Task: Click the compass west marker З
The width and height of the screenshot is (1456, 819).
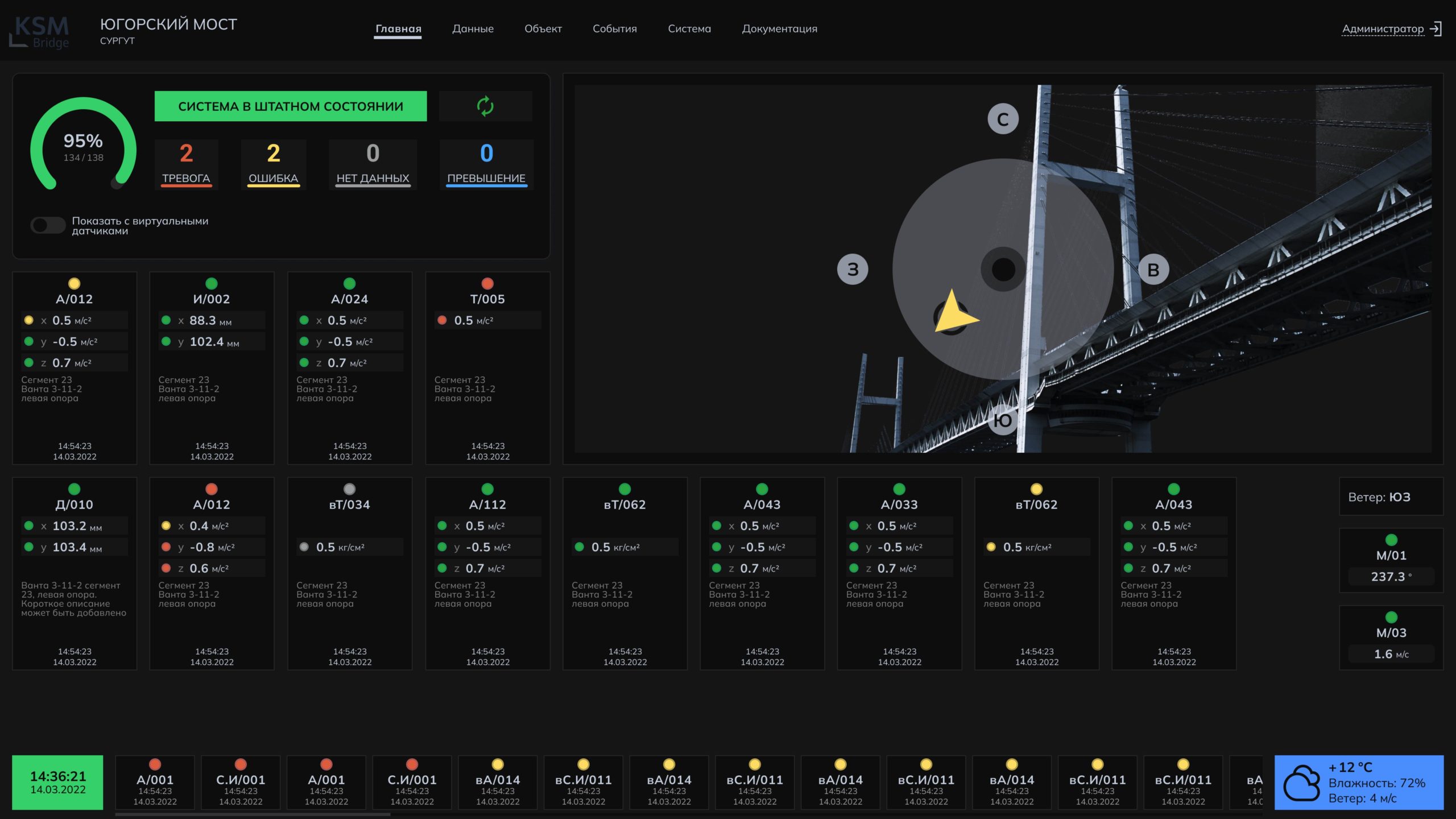Action: 853,269
